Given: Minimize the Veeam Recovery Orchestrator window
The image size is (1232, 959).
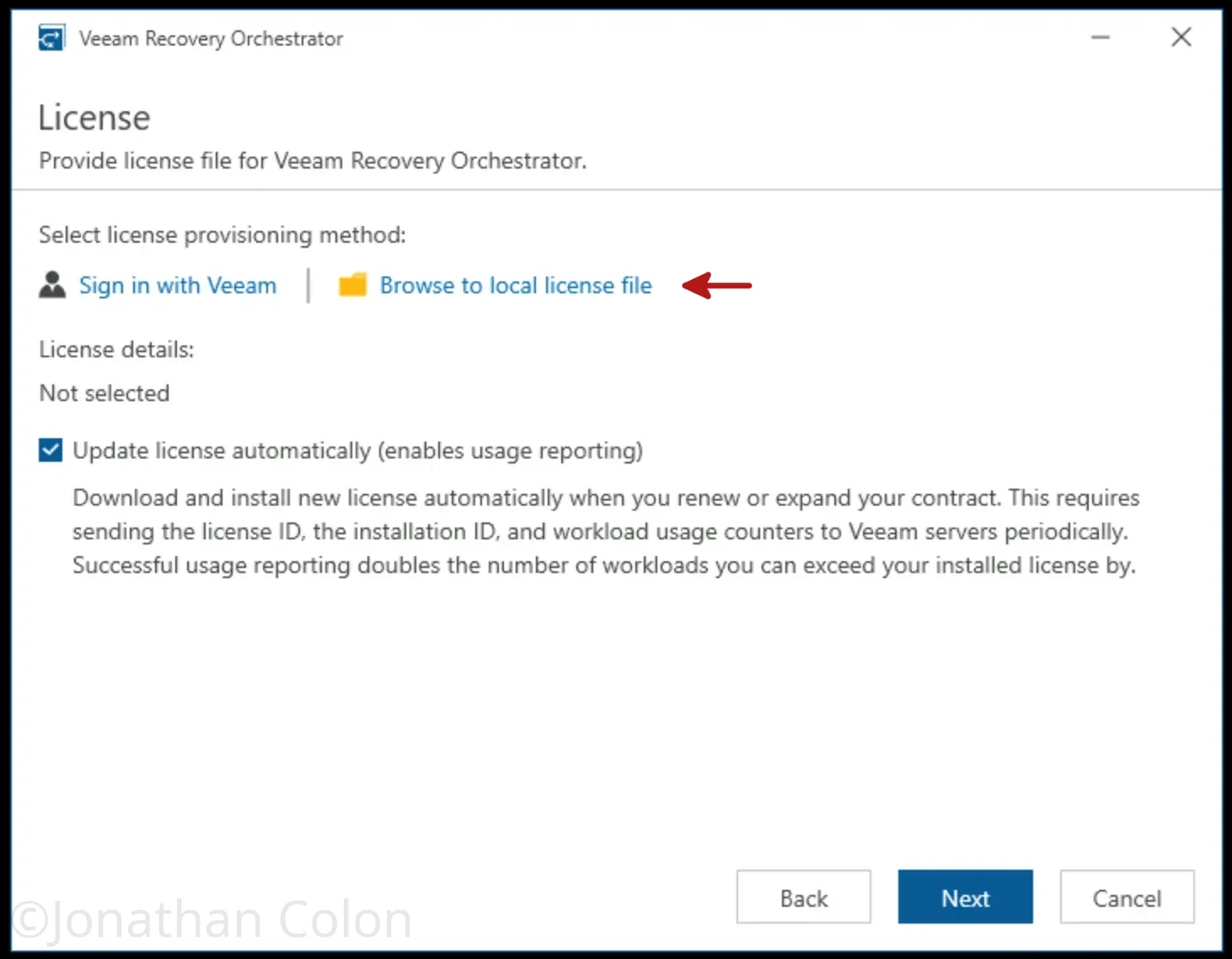Looking at the screenshot, I should 1101,37.
